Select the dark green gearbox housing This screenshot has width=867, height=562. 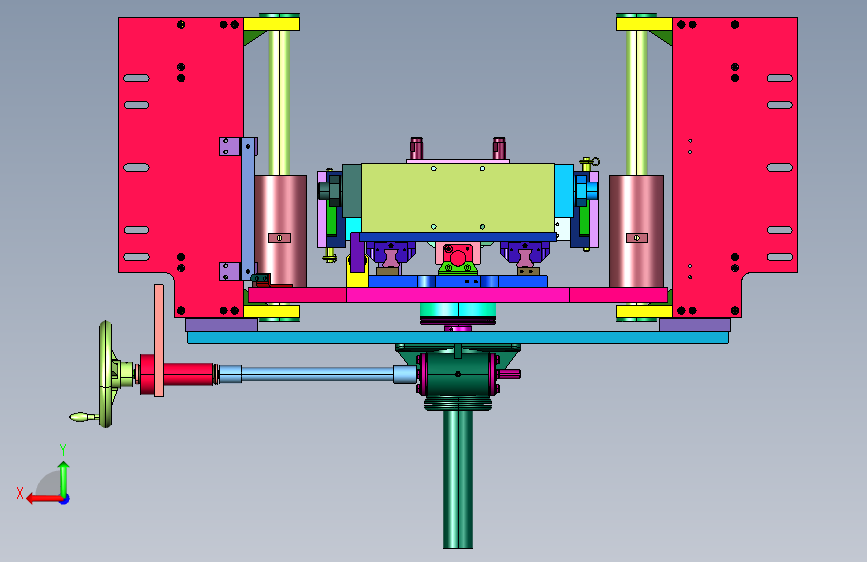click(x=457, y=374)
